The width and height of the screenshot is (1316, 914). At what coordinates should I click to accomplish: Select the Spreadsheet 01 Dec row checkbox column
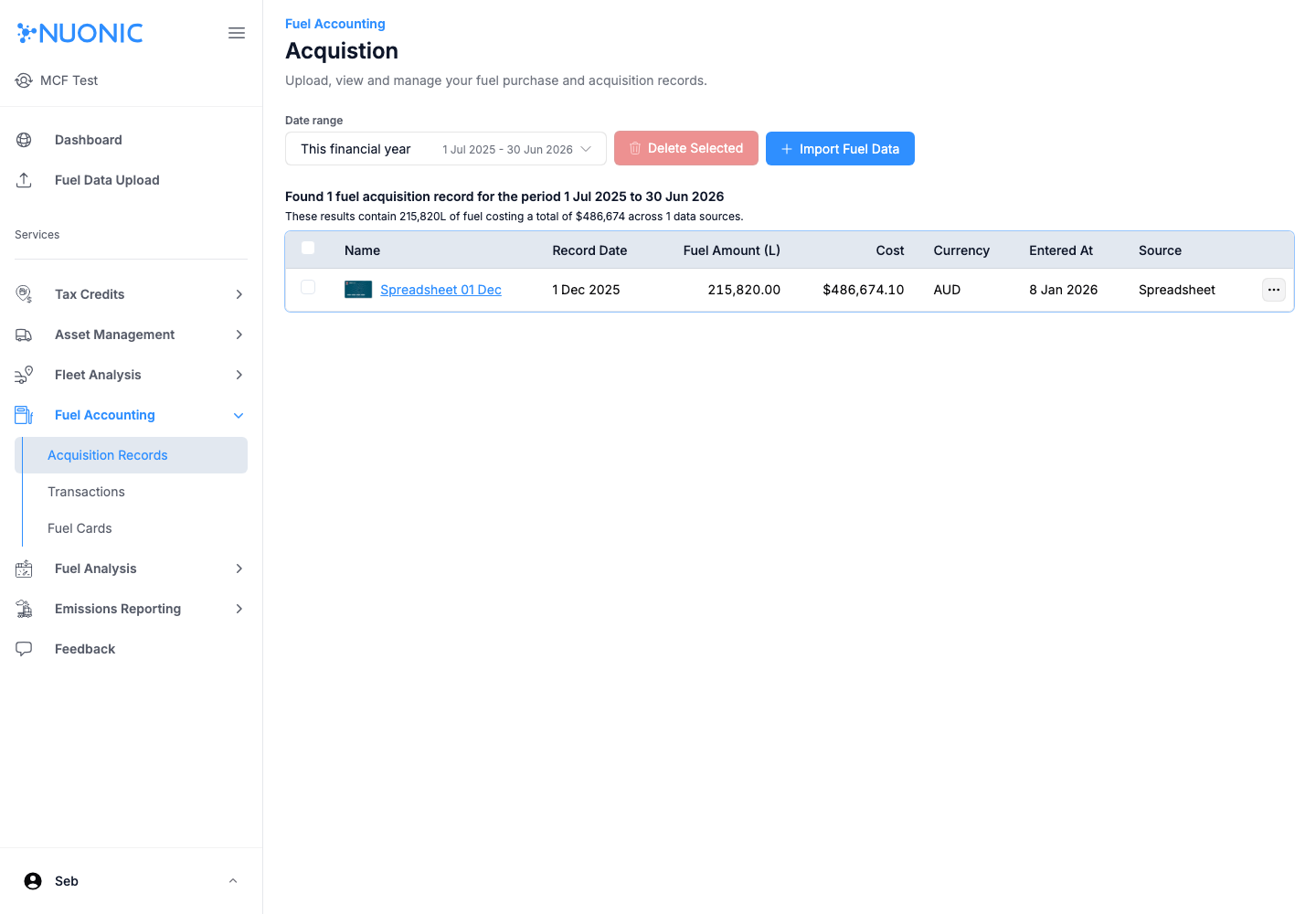pyautogui.click(x=308, y=286)
